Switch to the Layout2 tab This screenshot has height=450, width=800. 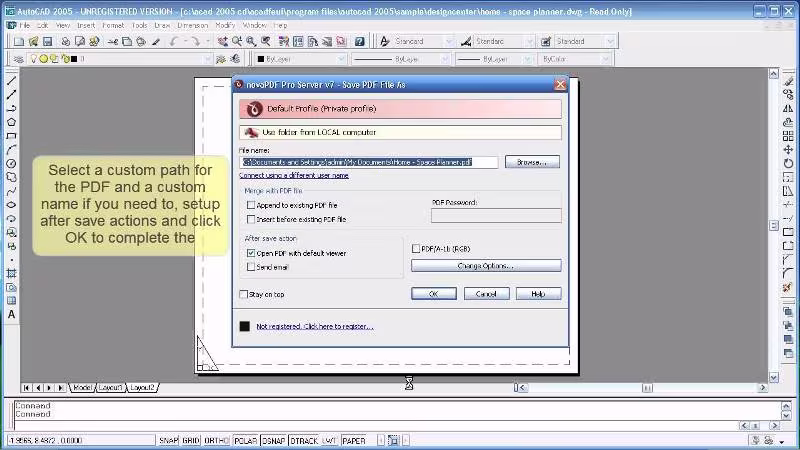[142, 388]
